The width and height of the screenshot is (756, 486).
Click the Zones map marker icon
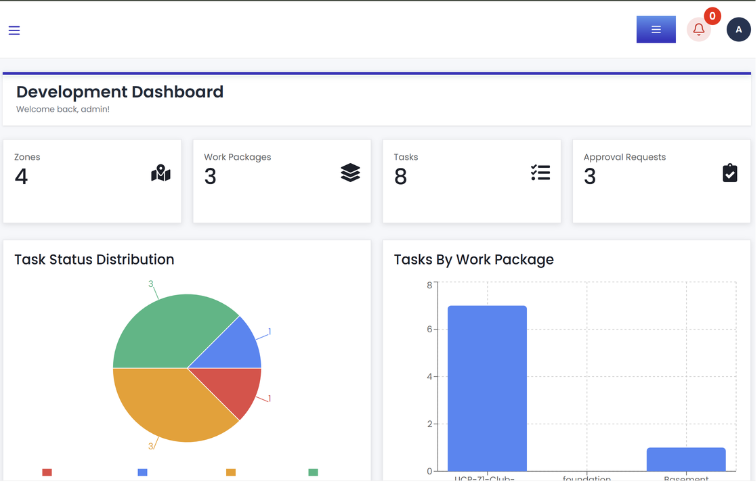point(161,173)
